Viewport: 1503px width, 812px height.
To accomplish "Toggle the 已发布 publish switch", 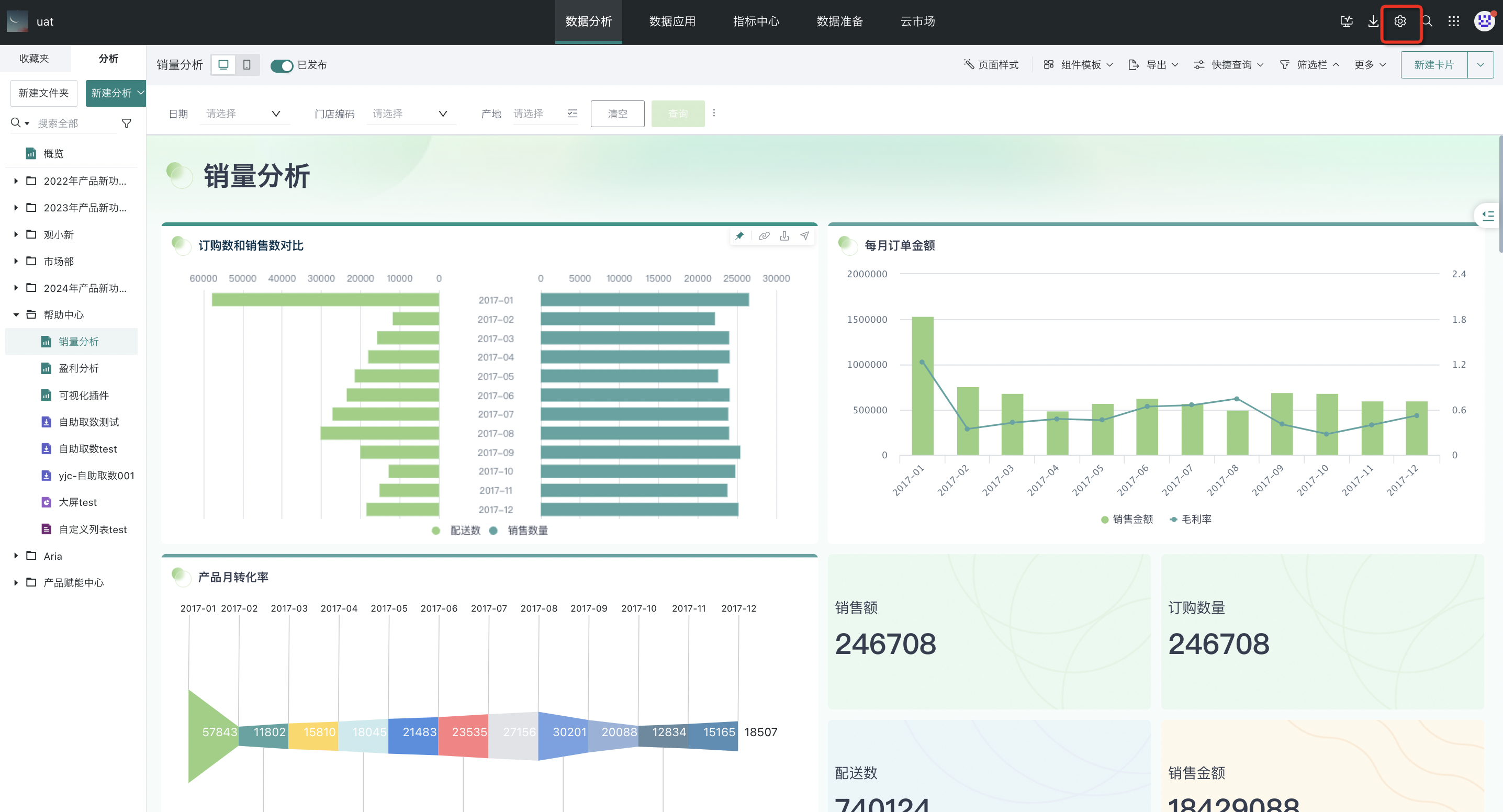I will [282, 65].
